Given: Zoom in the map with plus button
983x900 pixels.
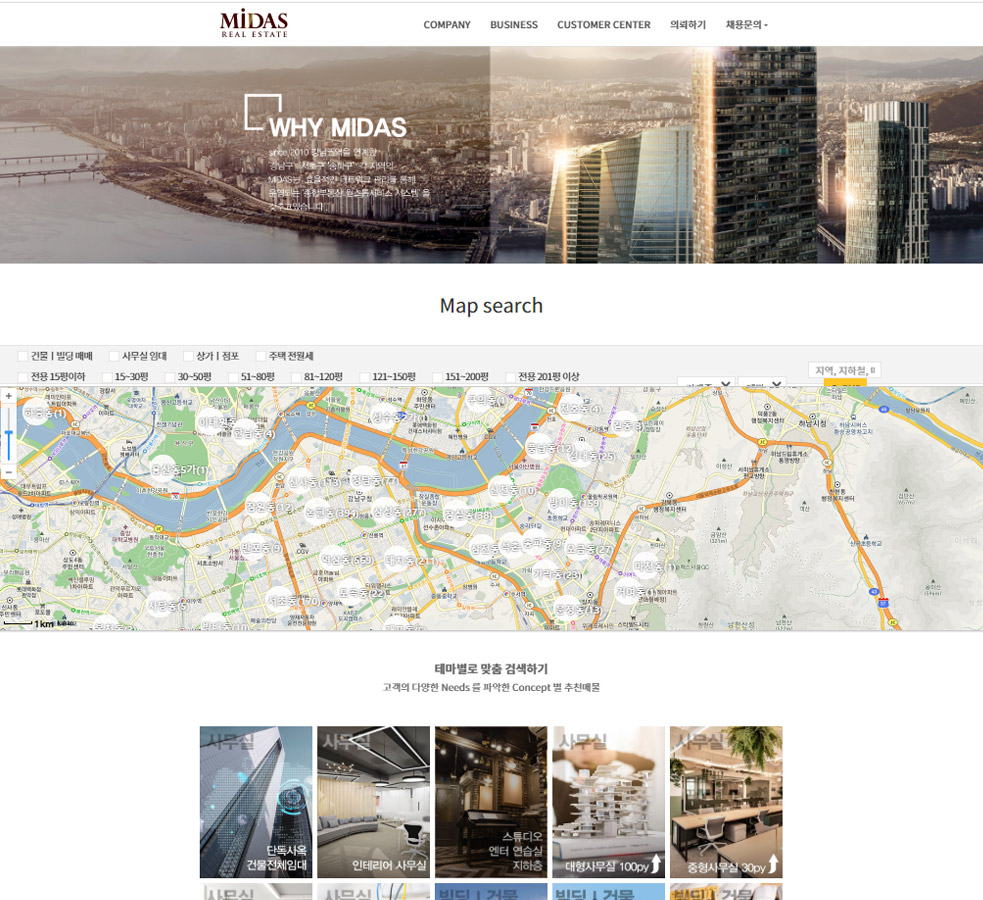Looking at the screenshot, I should (9, 396).
